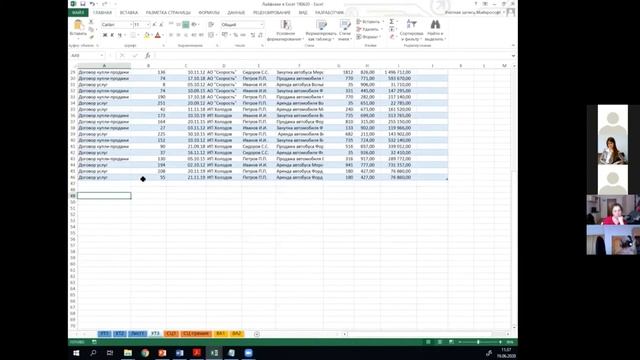This screenshot has width=640, height=360.
Task: Switch to Page Layout view in status bar
Action: point(440,342)
